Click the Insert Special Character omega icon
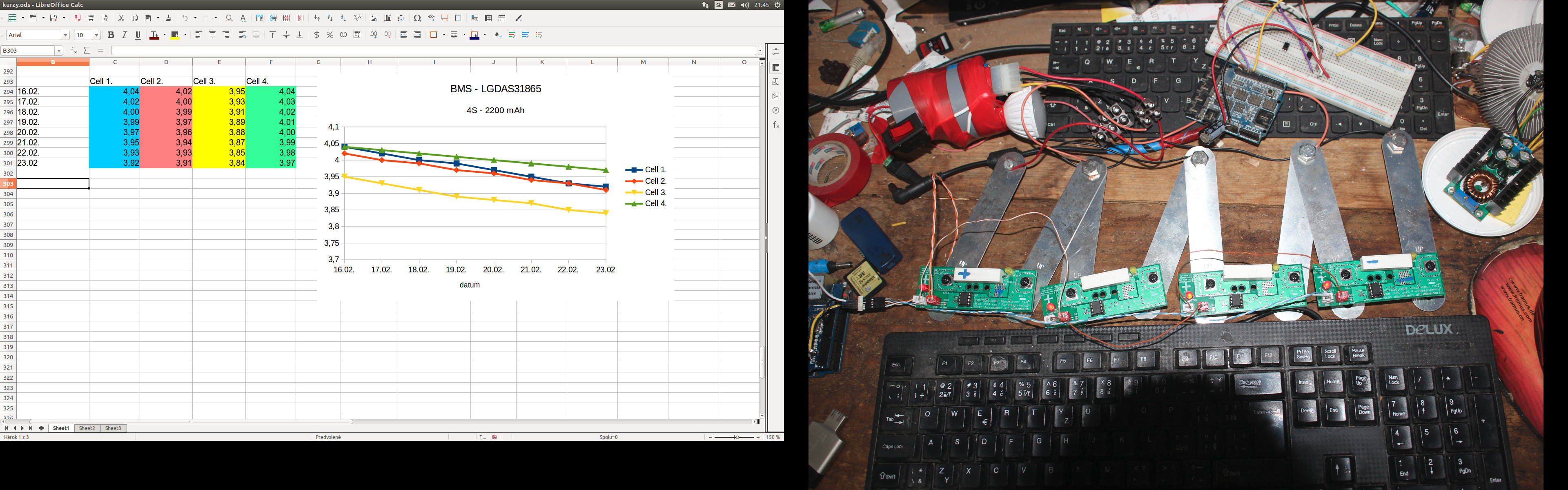The width and height of the screenshot is (1568, 490). tap(417, 18)
